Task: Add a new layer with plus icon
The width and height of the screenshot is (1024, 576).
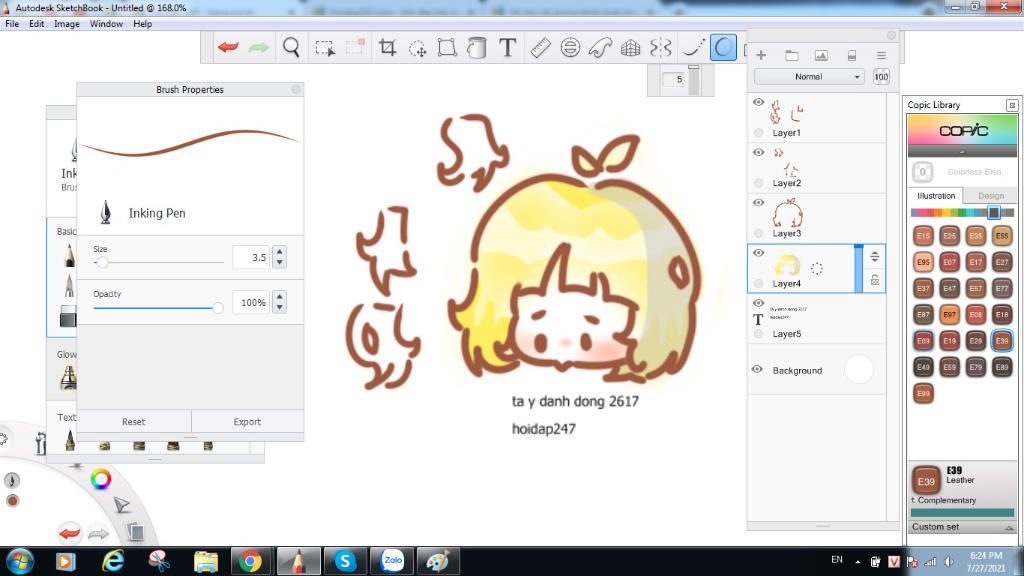Action: click(761, 56)
